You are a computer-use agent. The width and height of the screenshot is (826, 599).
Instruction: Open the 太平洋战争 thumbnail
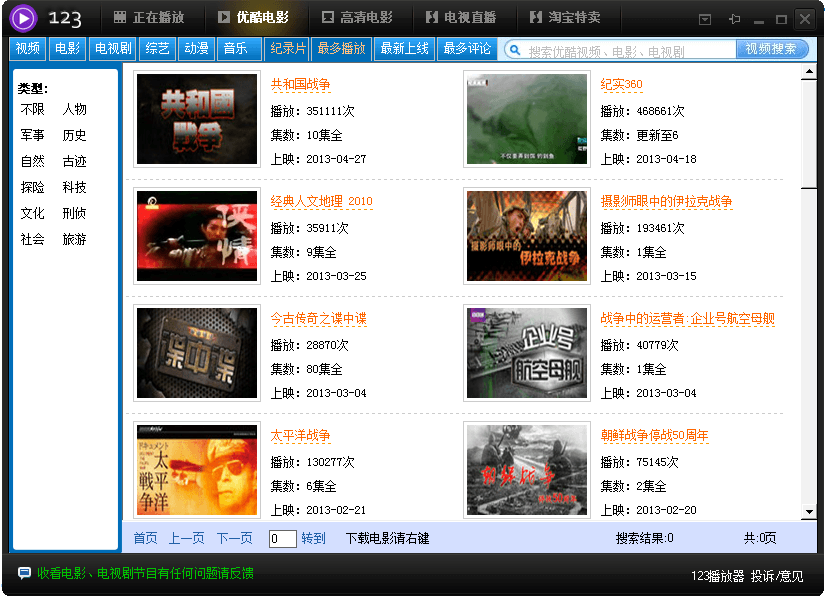pyautogui.click(x=197, y=470)
